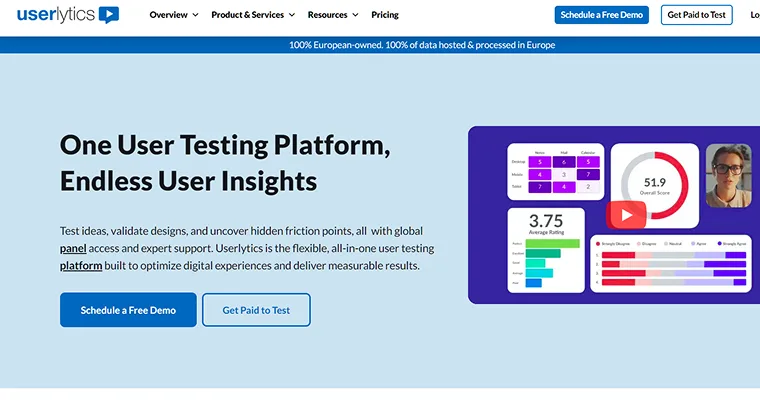760x420 pixels.
Task: Follow the underlined 'platform' link
Action: pos(81,266)
